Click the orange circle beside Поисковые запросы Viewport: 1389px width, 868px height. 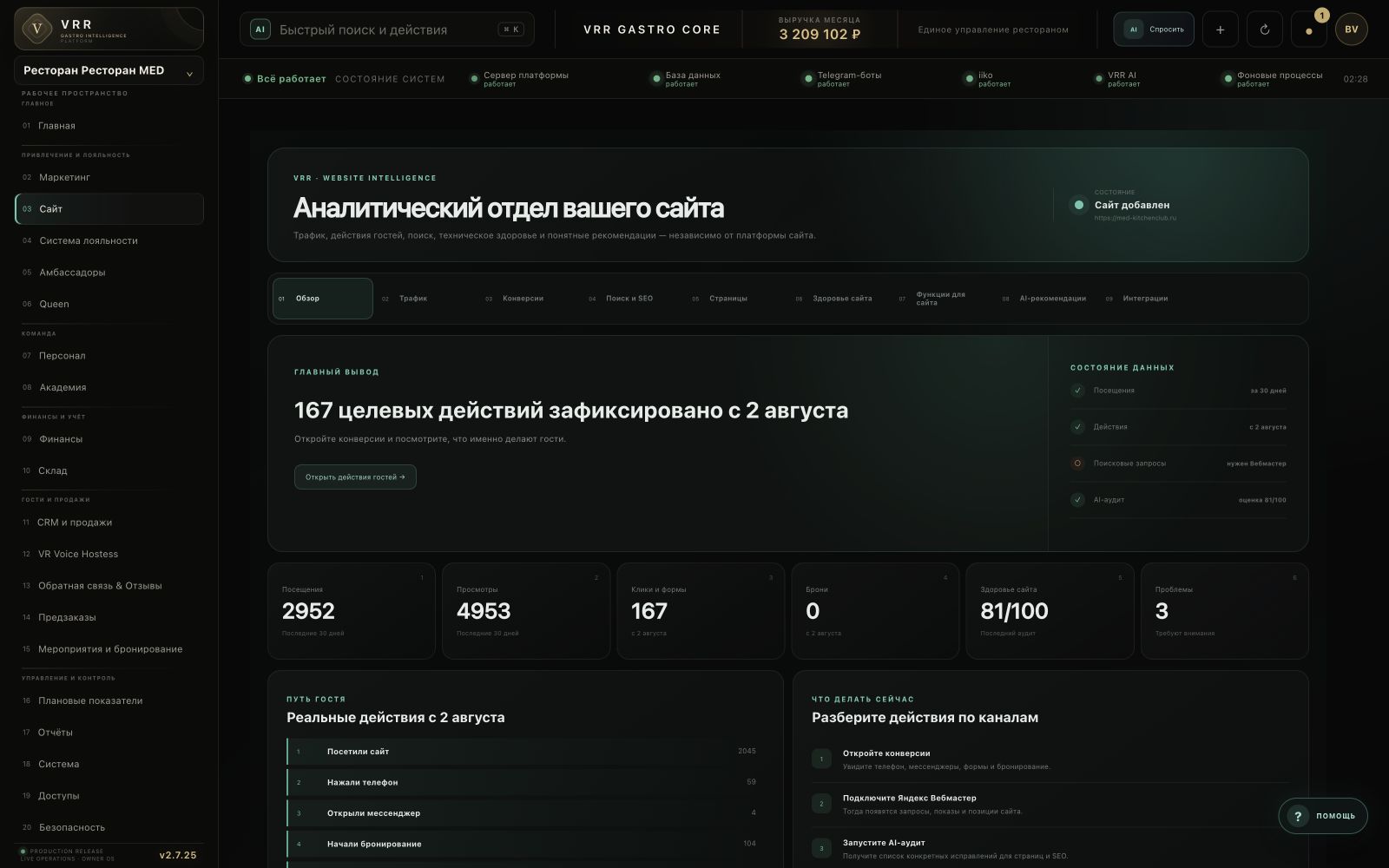[1077, 464]
